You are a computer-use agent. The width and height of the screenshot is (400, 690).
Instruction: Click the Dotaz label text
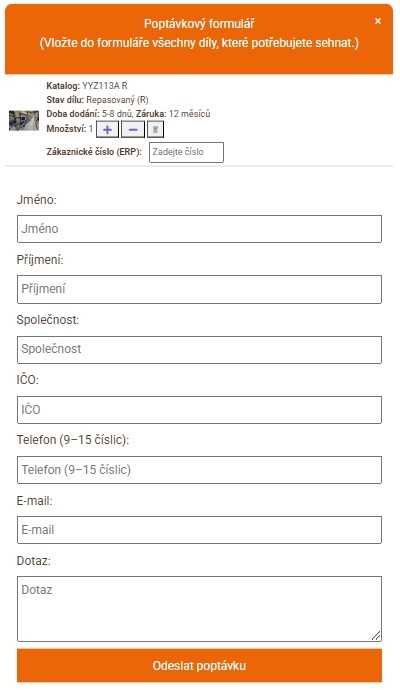tap(33, 561)
